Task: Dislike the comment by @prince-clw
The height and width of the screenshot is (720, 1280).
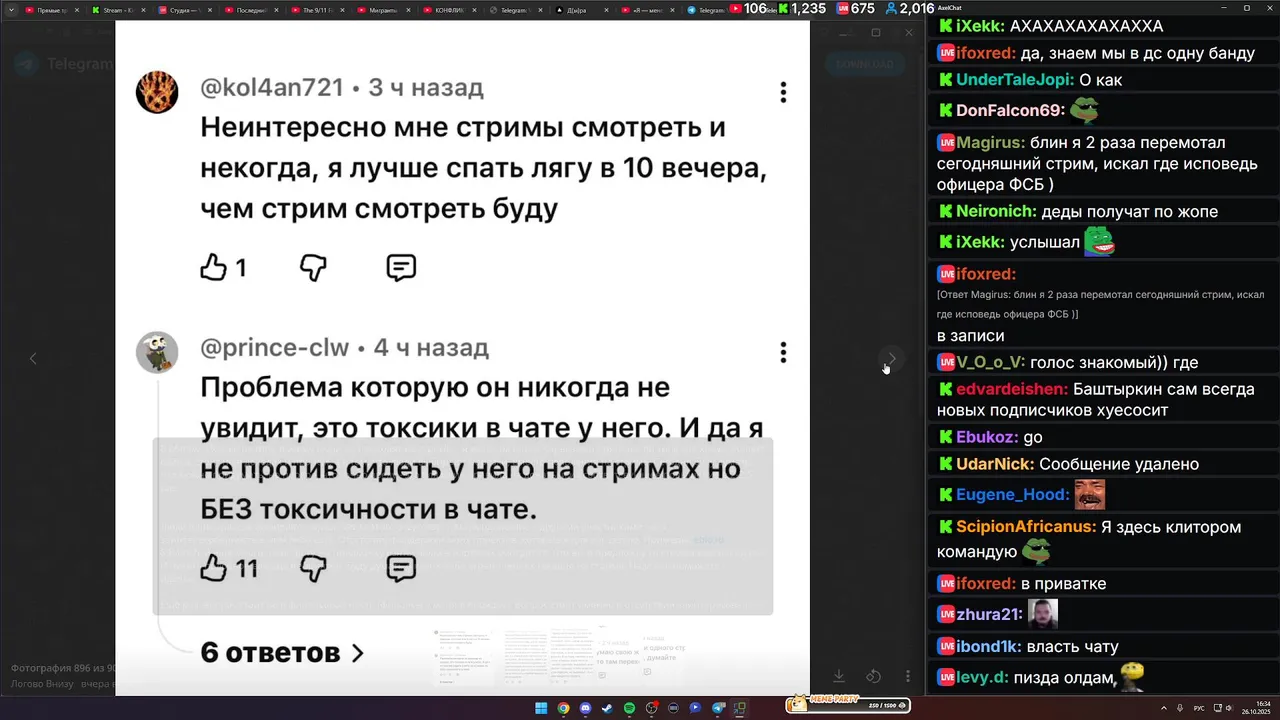Action: coord(314,568)
